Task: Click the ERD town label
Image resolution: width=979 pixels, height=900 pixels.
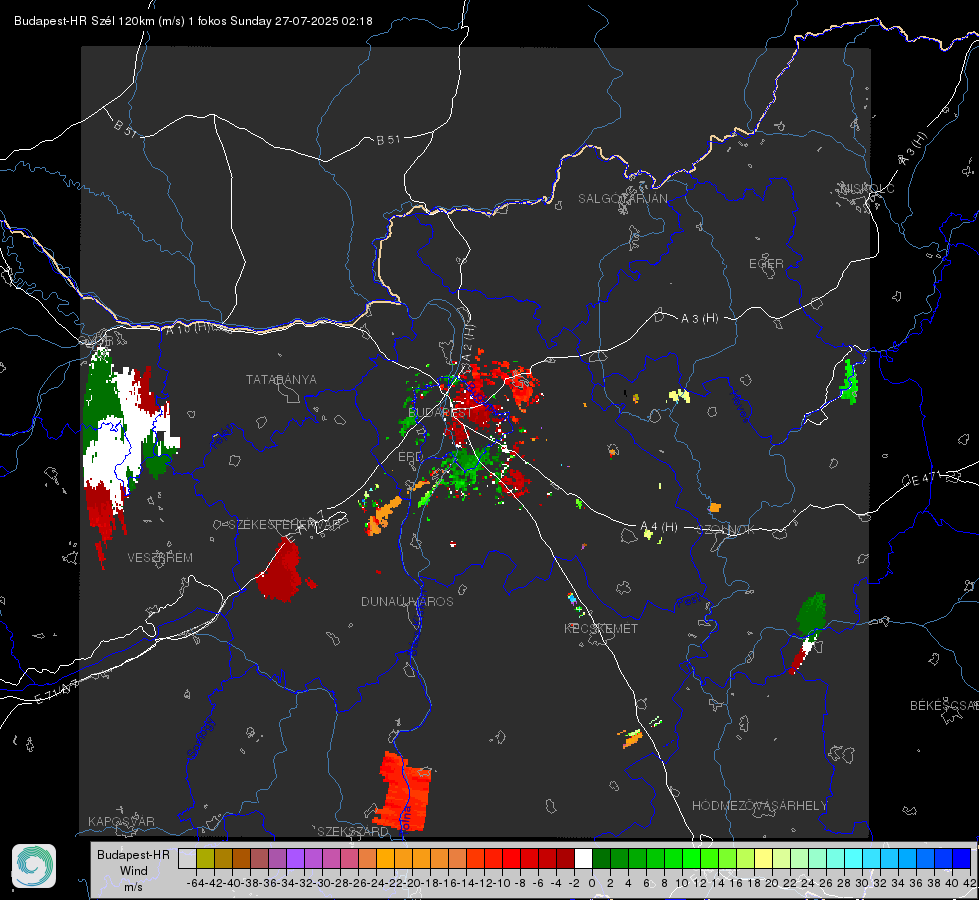Action: tap(410, 457)
